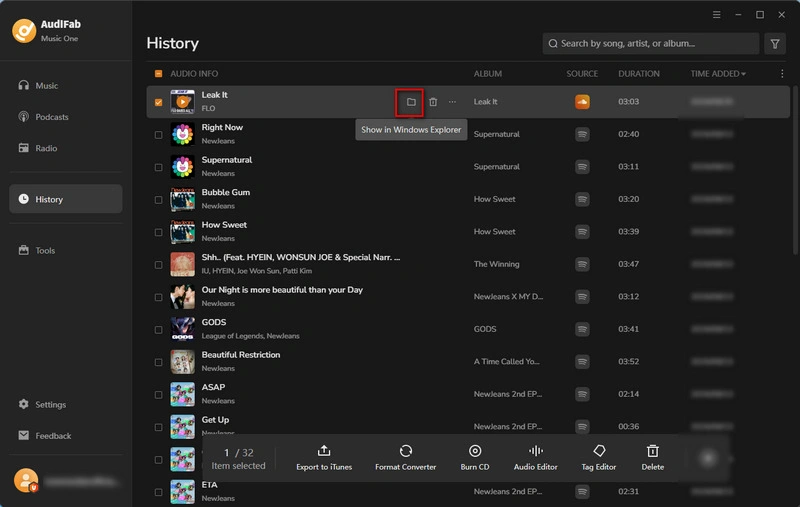800x507 pixels.
Task: Delete selected item from bottom toolbar
Action: tap(653, 458)
